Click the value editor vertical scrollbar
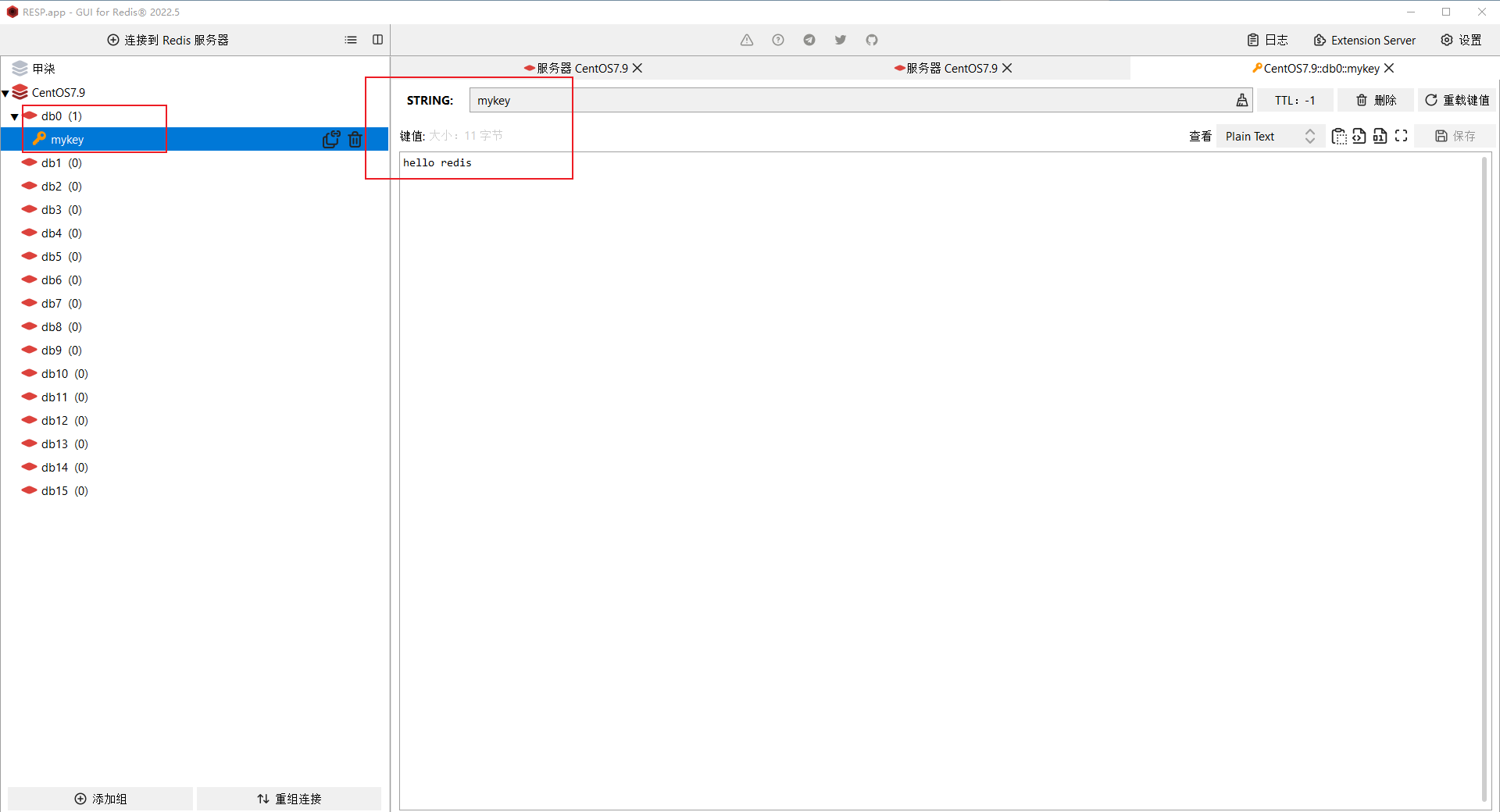The image size is (1500, 812). pyautogui.click(x=1484, y=479)
